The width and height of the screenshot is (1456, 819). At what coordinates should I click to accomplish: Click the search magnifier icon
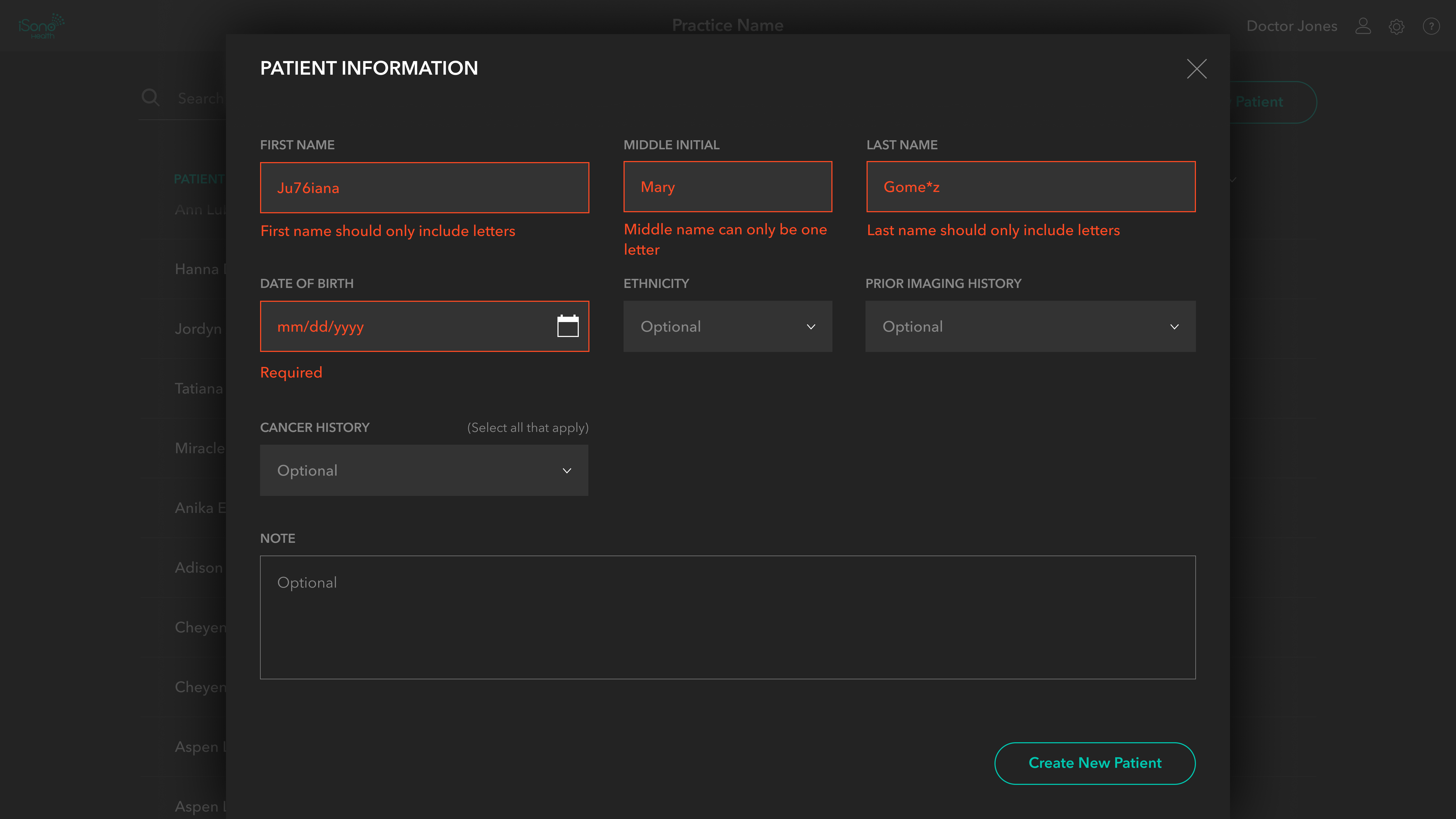click(150, 98)
